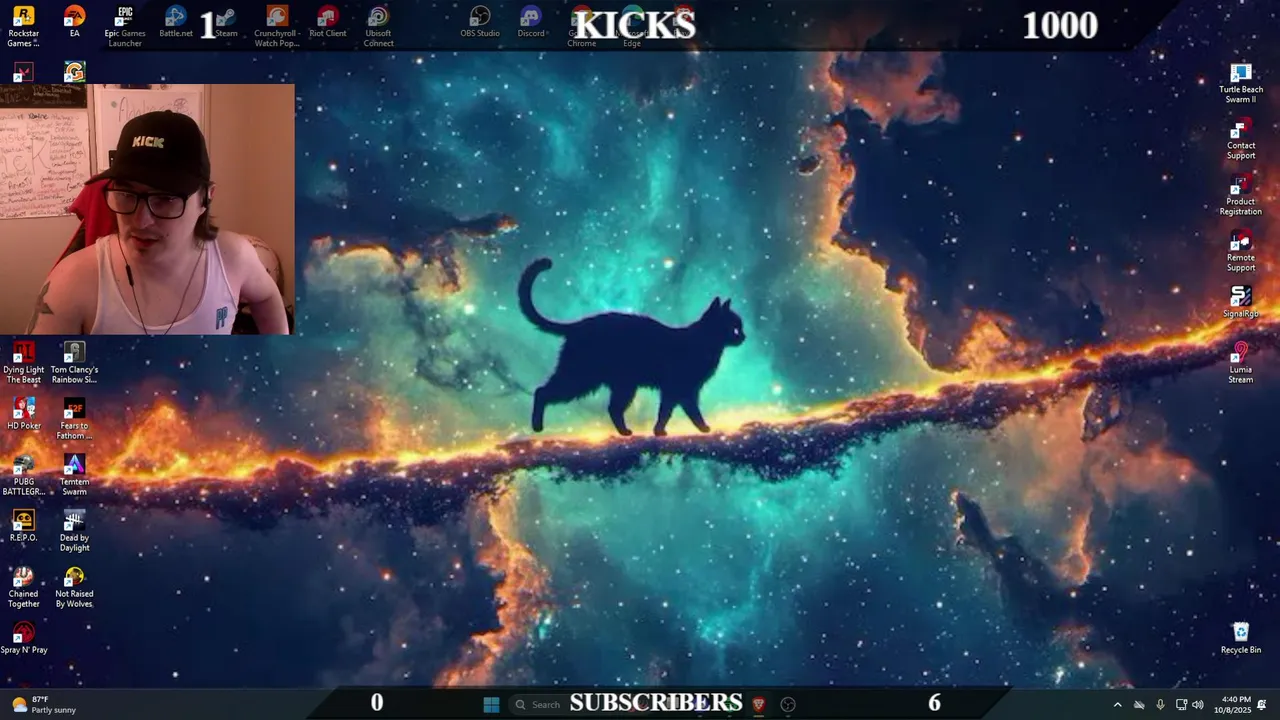
Task: Select the Steam desktop icon
Action: (226, 22)
